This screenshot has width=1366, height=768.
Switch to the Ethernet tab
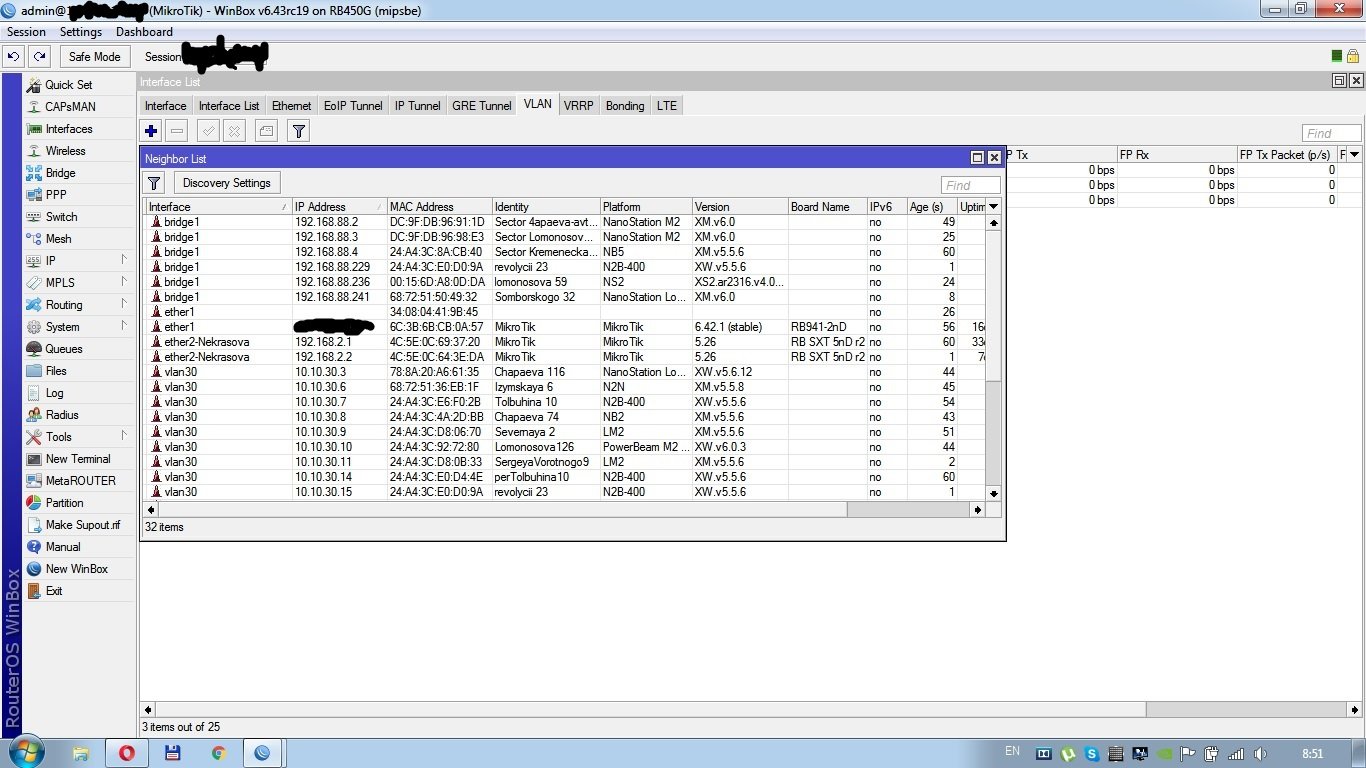[x=292, y=106]
